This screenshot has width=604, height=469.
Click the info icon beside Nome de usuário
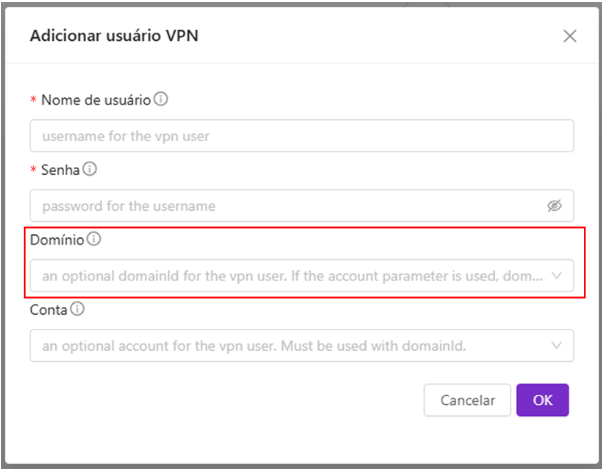[161, 99]
